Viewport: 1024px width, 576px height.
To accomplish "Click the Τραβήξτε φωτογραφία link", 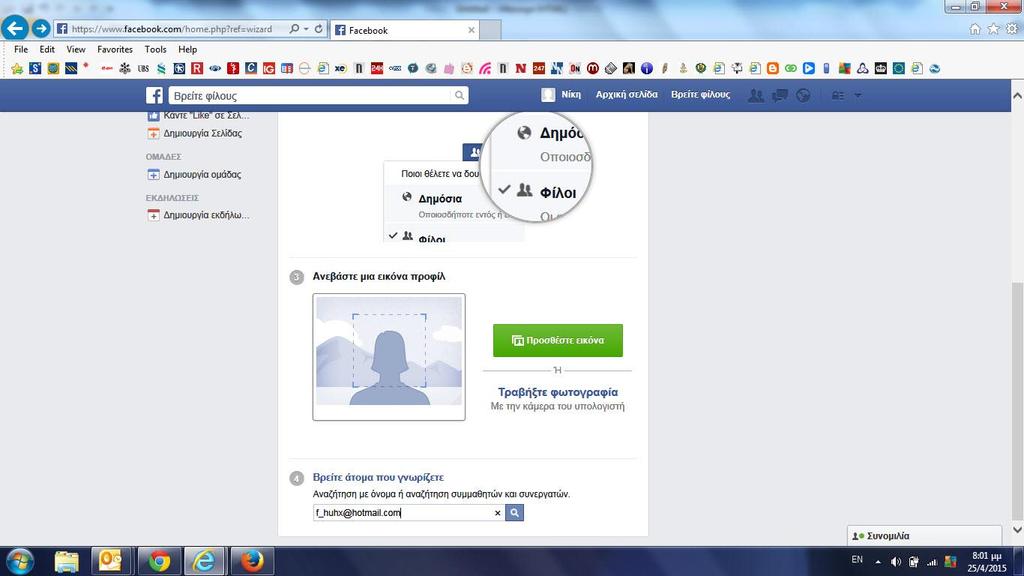I will [x=558, y=392].
